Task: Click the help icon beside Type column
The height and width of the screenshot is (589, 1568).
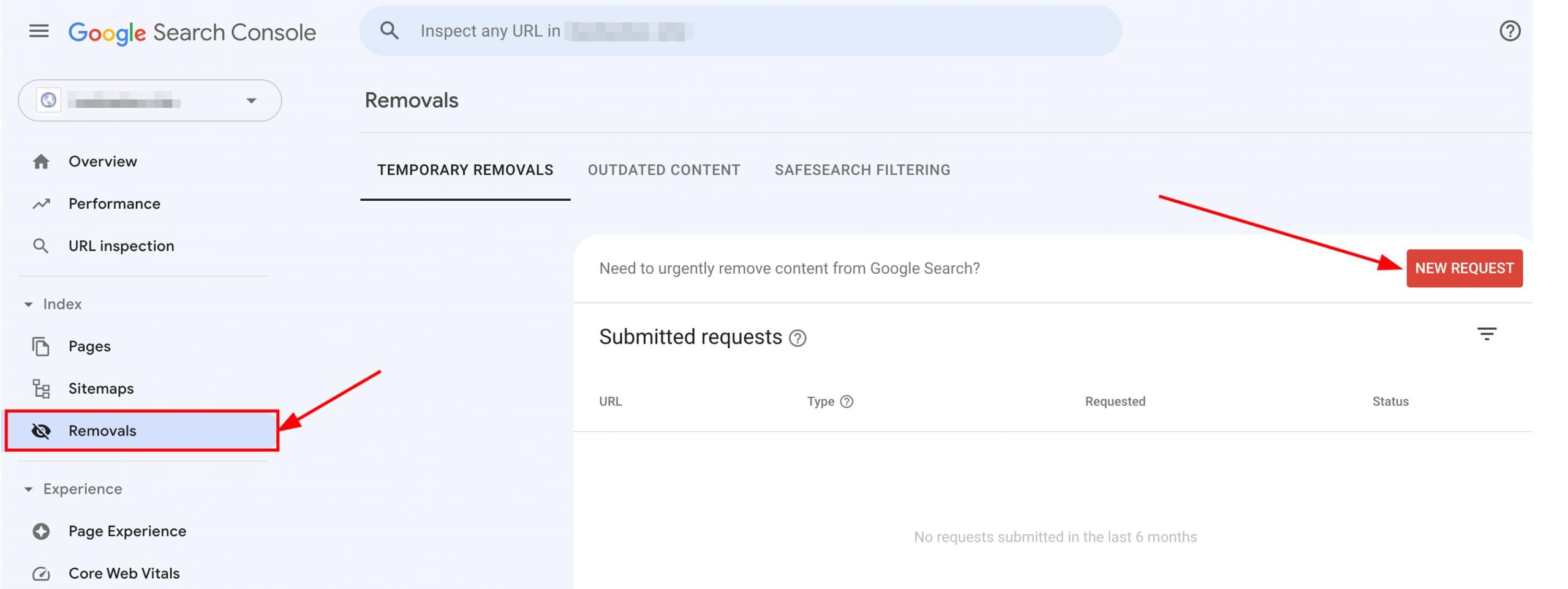Action: point(847,402)
